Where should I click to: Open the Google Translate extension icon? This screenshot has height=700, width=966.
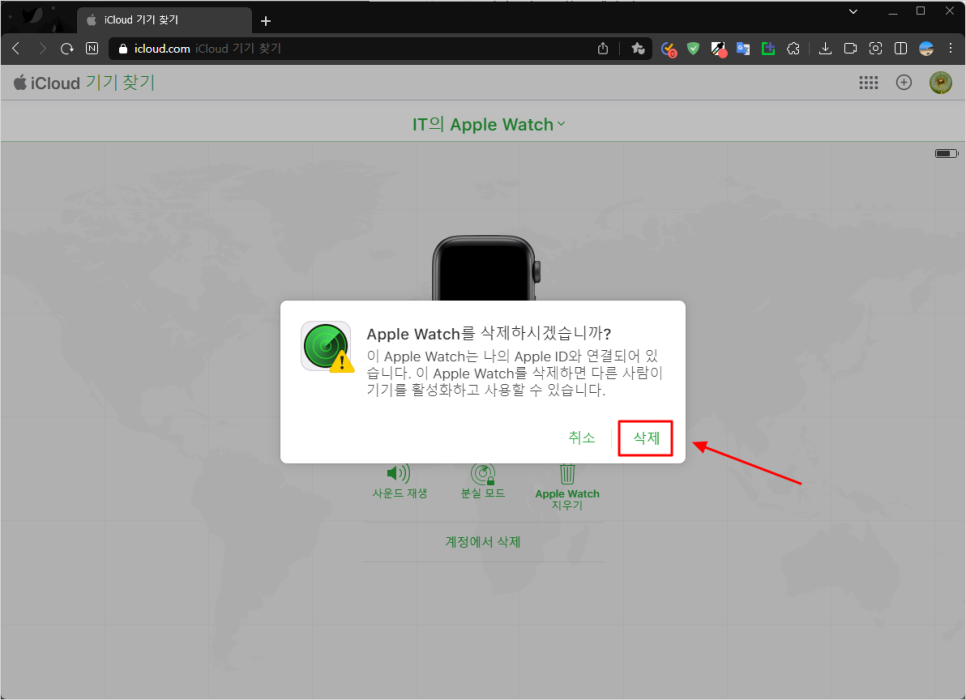tap(743, 48)
